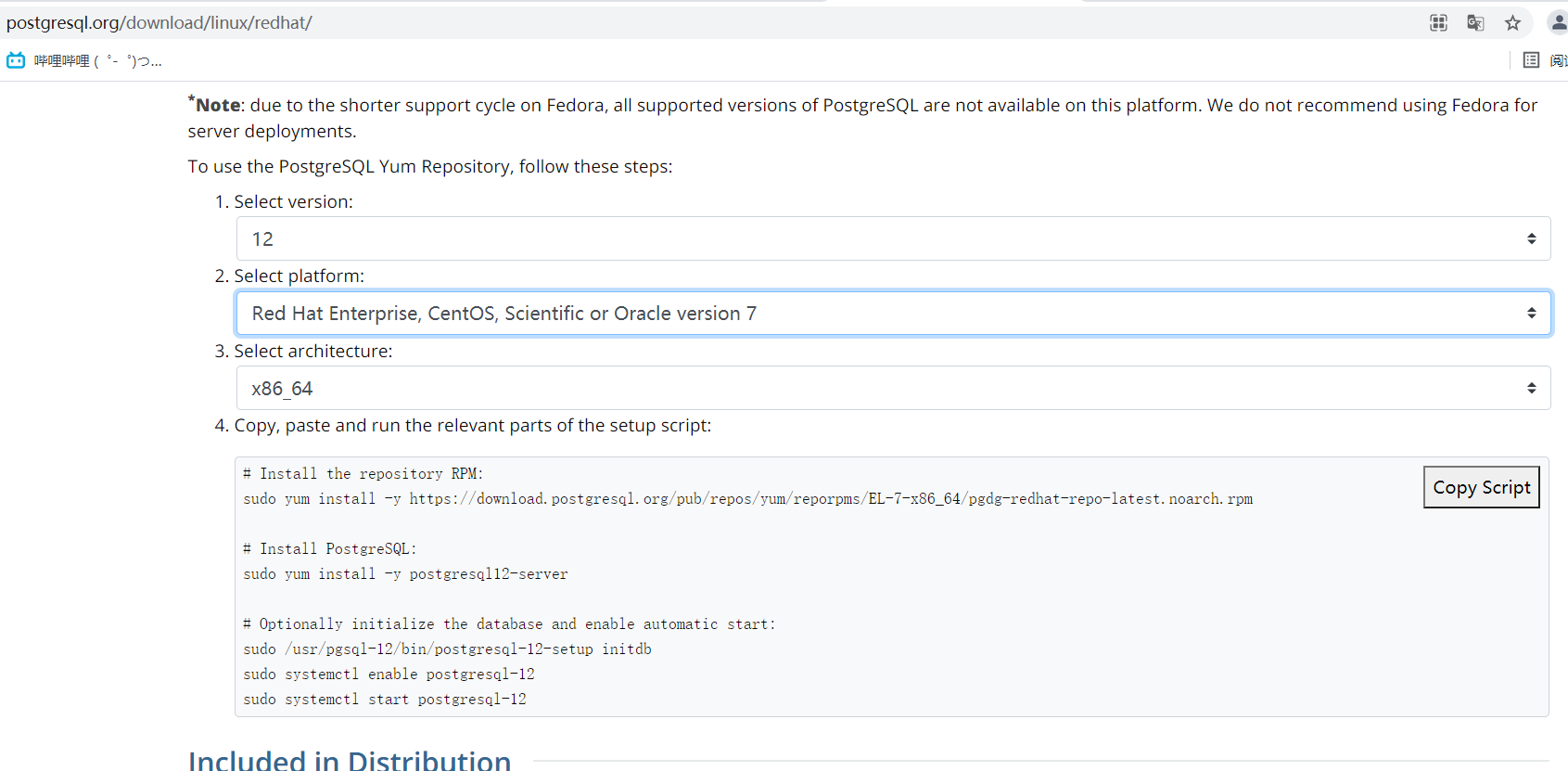This screenshot has height=771, width=1568.
Task: Open the Google Translate extension icon
Action: pyautogui.click(x=1474, y=22)
